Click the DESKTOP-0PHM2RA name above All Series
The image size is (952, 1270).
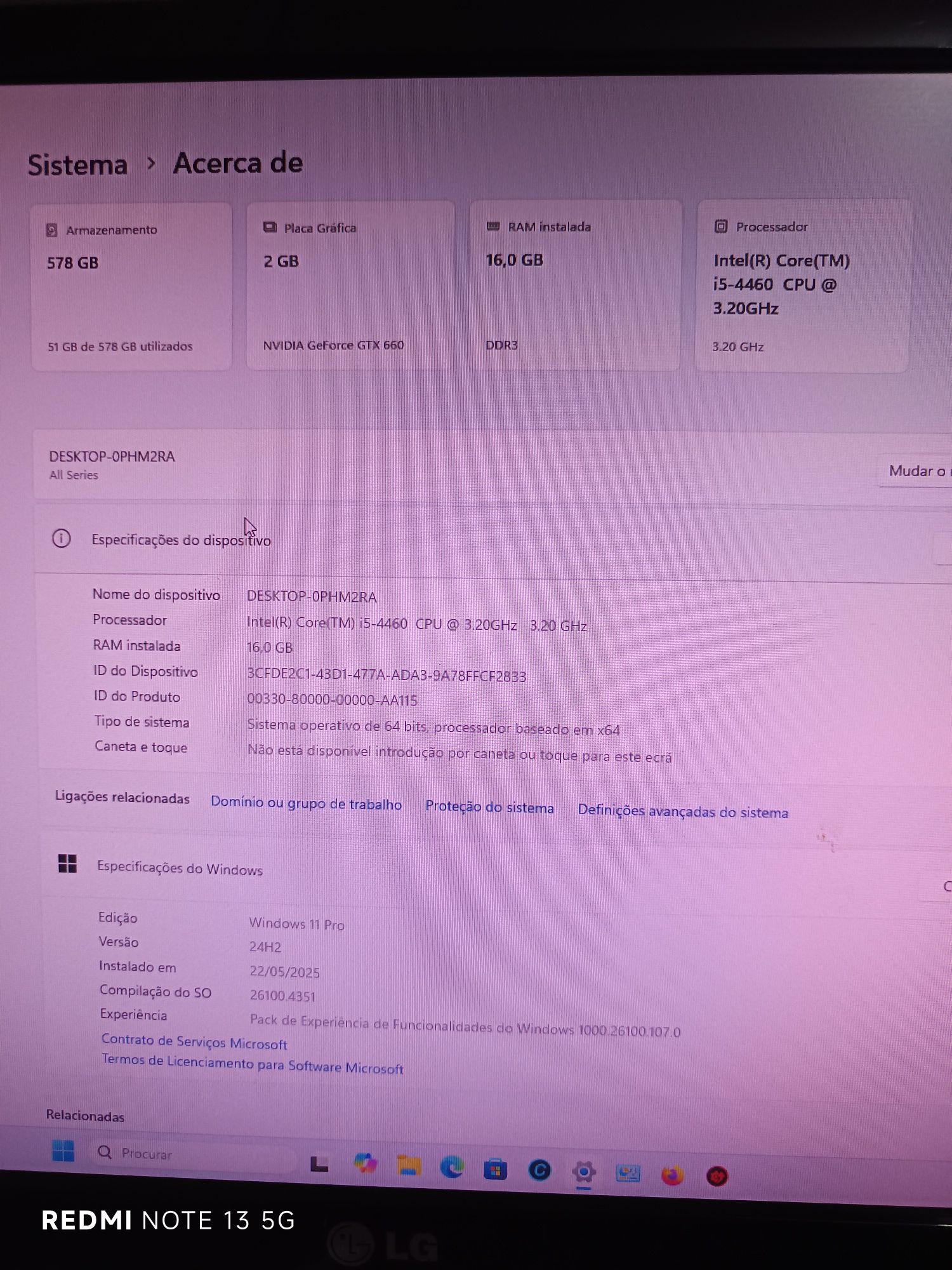112,457
